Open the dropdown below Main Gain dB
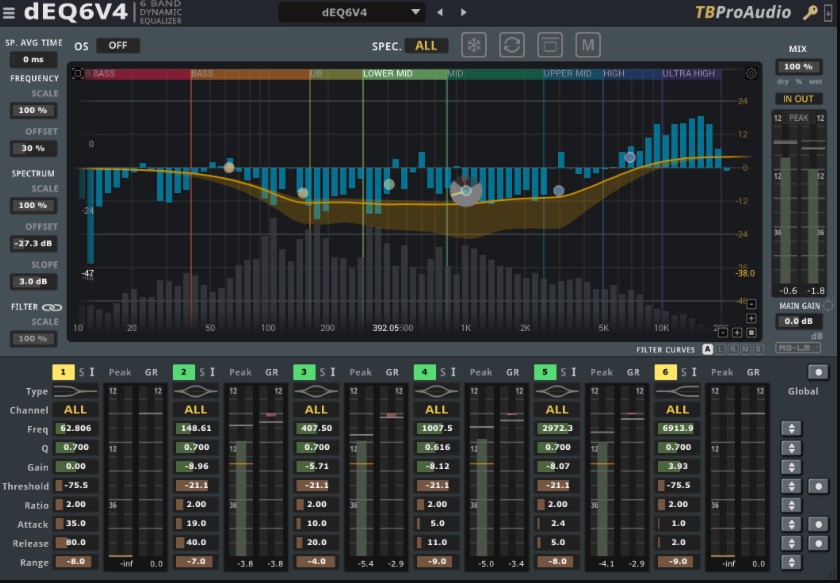This screenshot has height=583, width=840. coord(798,348)
